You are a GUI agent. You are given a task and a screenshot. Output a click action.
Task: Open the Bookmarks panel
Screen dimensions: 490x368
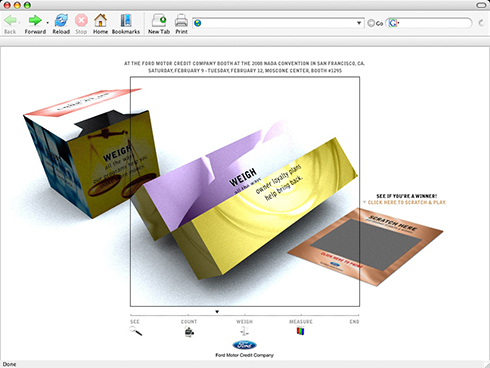(126, 24)
